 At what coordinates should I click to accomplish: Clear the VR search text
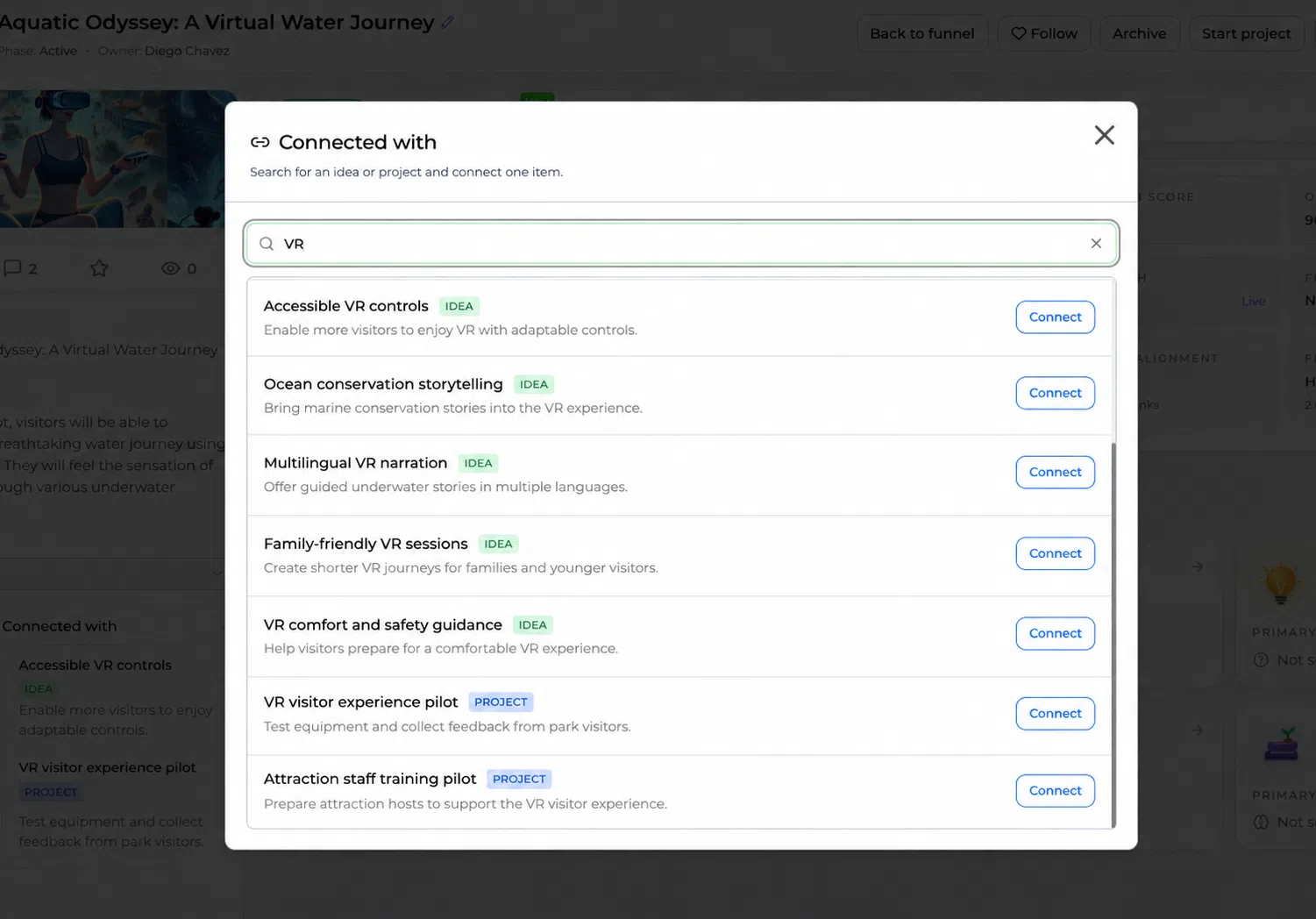pyautogui.click(x=1096, y=244)
